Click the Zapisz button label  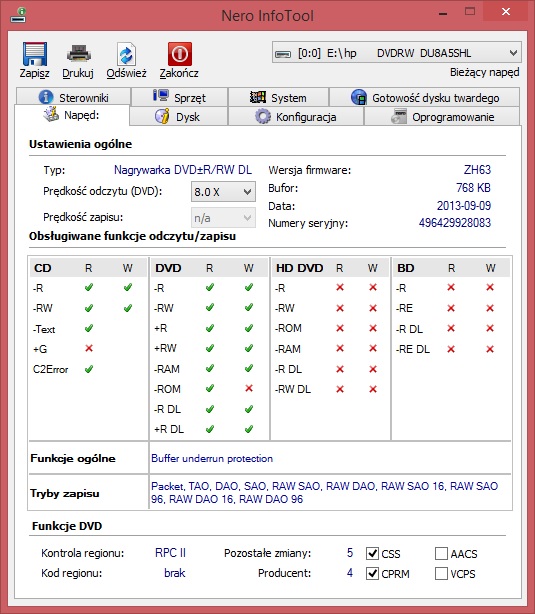pyautogui.click(x=34, y=74)
